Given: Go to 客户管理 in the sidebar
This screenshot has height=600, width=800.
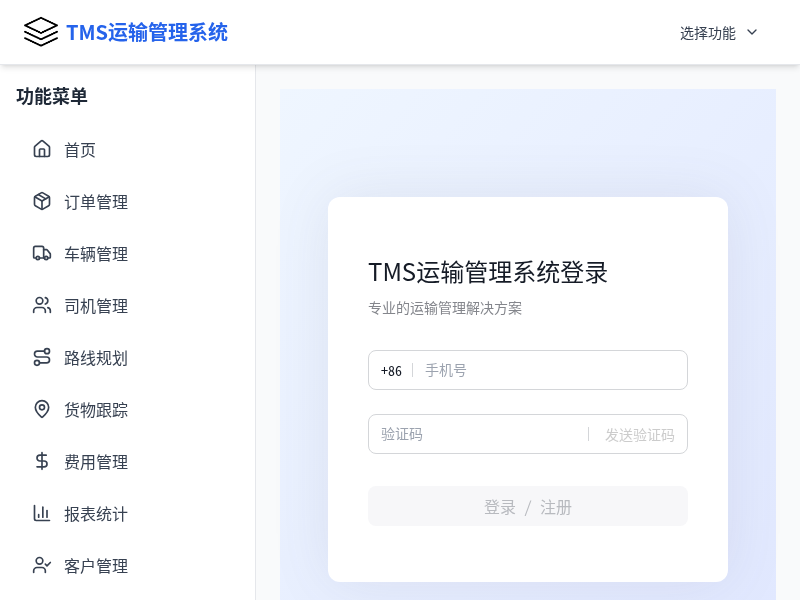Looking at the screenshot, I should click(128, 566).
